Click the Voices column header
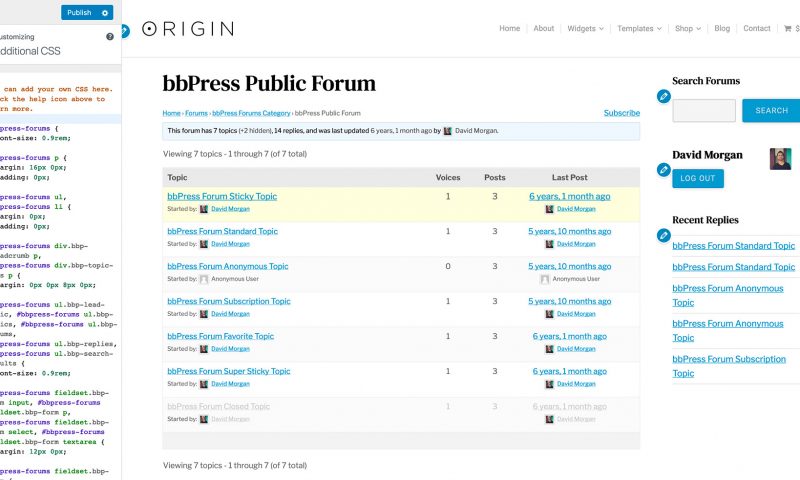The image size is (800, 480). pos(447,178)
